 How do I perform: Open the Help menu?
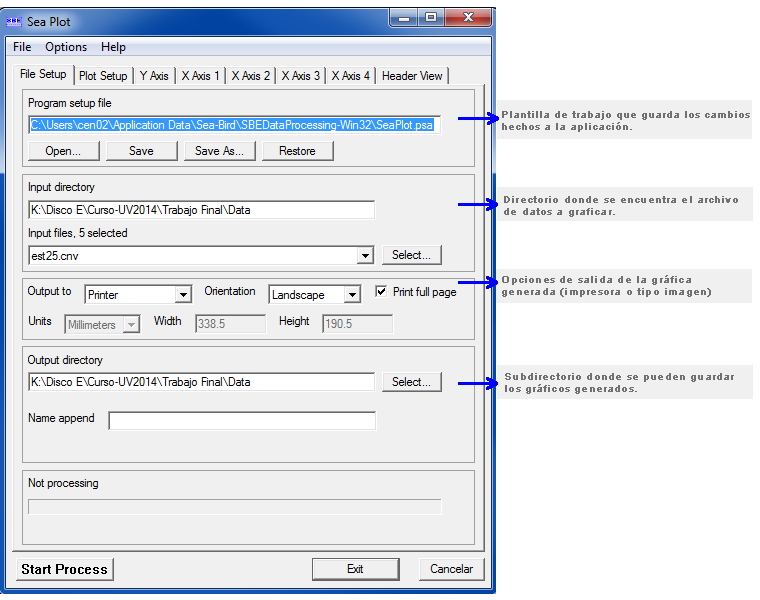(113, 47)
